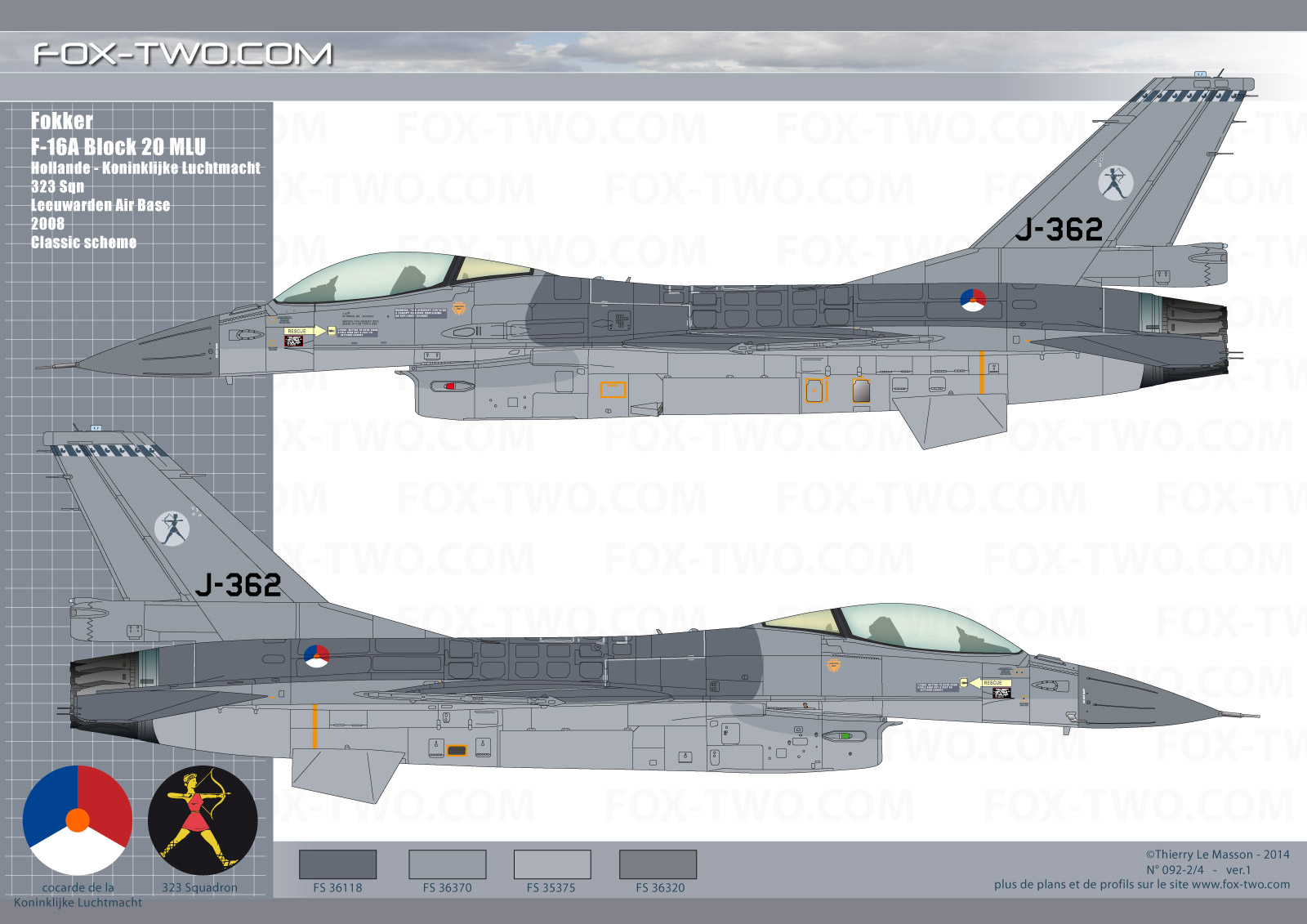The width and height of the screenshot is (1307, 924).
Task: Click the J-362 serial on upper aircraft tail
Action: (1059, 230)
